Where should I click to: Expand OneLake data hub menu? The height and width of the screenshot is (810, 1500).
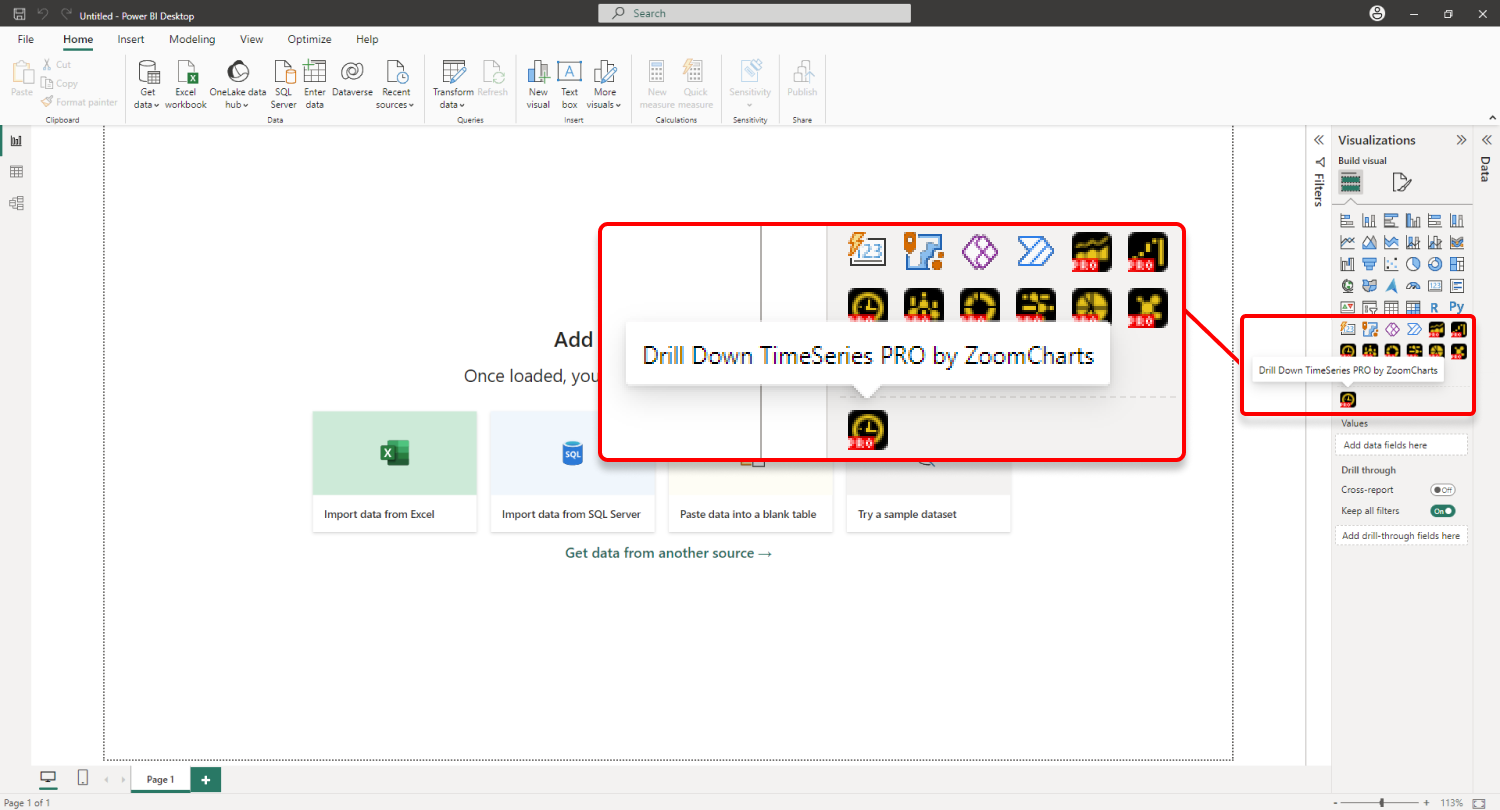pos(238,84)
